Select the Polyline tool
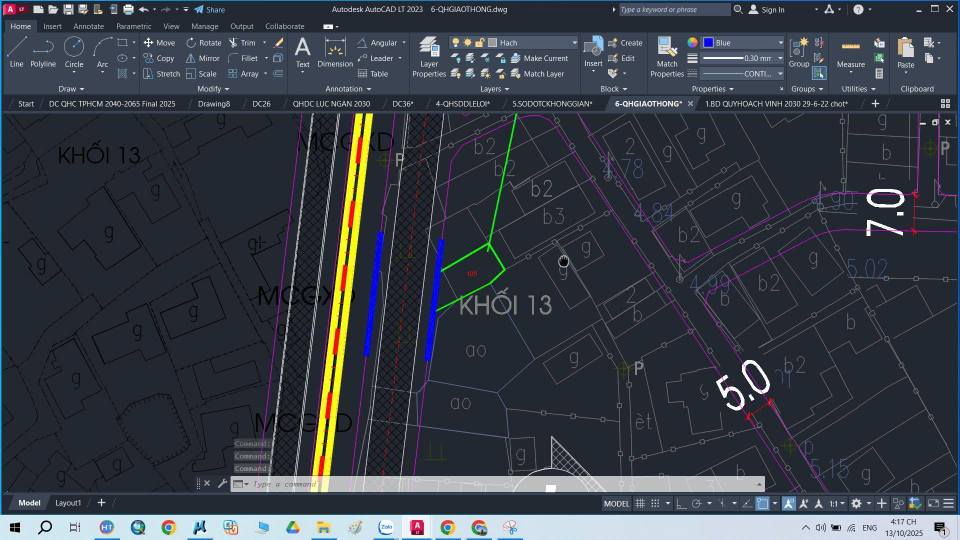 tap(43, 52)
